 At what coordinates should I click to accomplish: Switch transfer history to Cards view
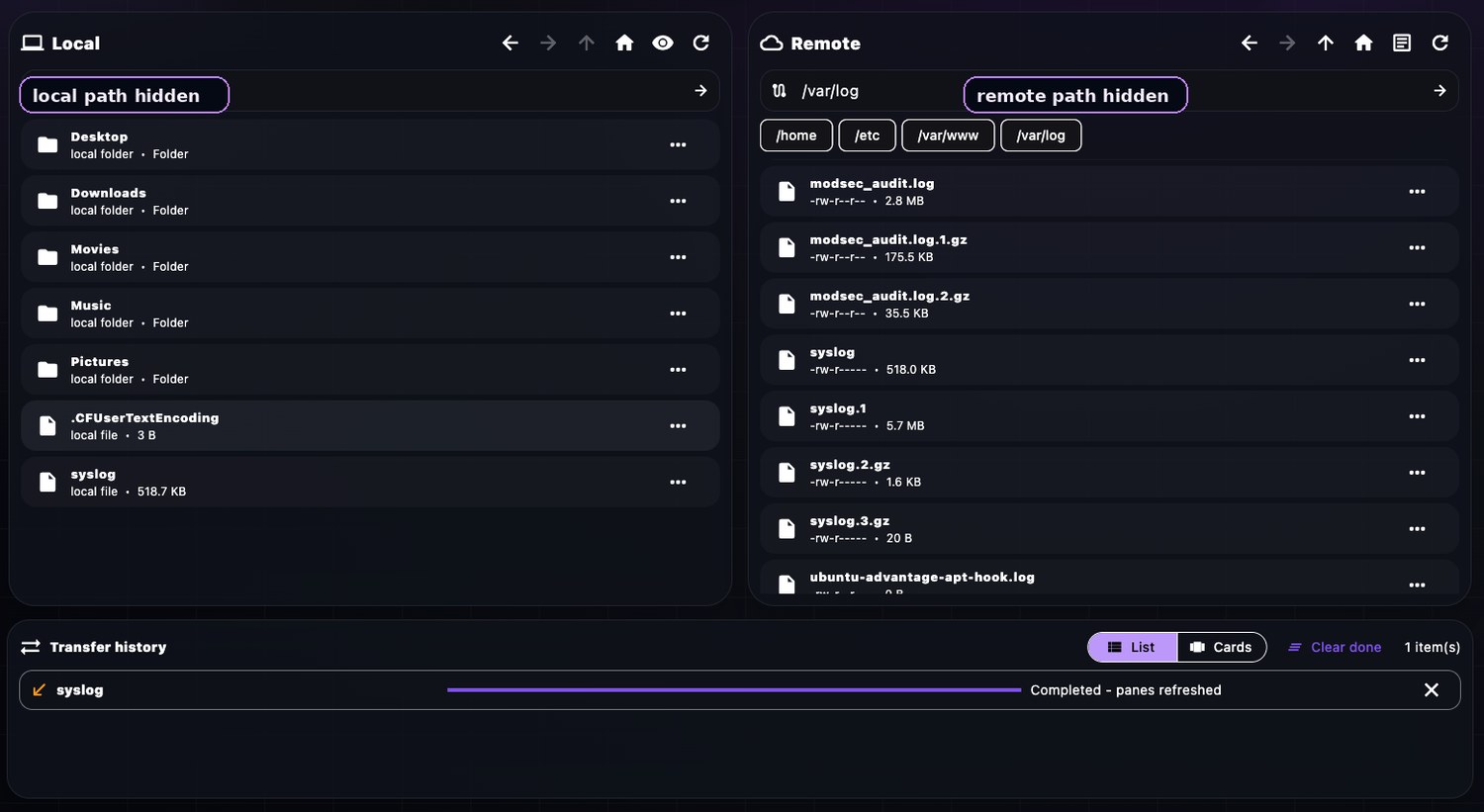click(1222, 647)
